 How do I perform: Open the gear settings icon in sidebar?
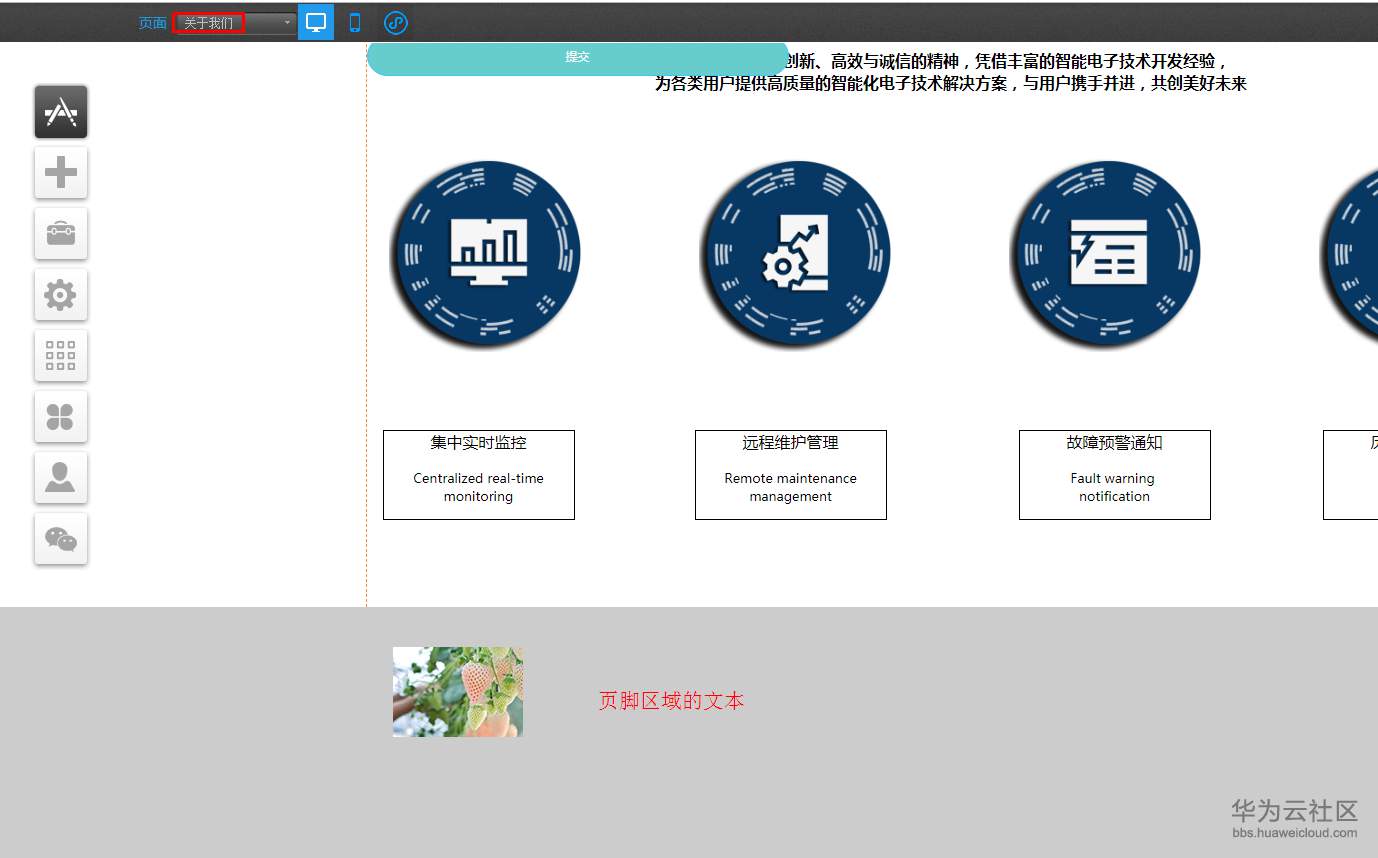tap(61, 295)
